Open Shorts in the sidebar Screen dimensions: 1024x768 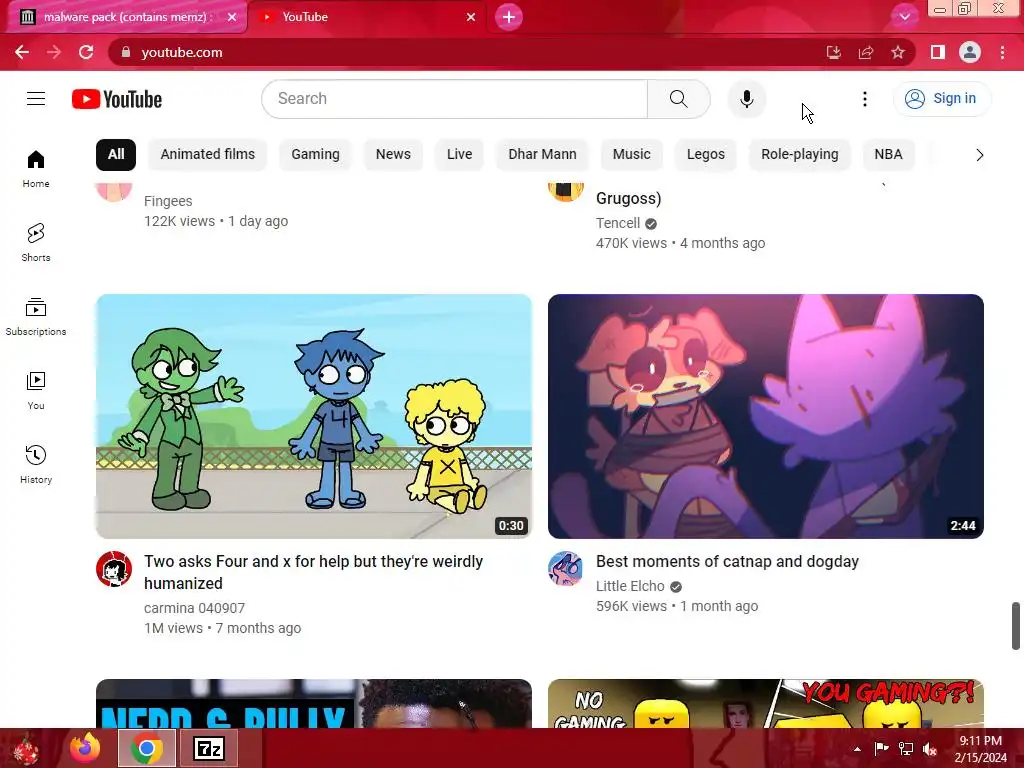36,243
